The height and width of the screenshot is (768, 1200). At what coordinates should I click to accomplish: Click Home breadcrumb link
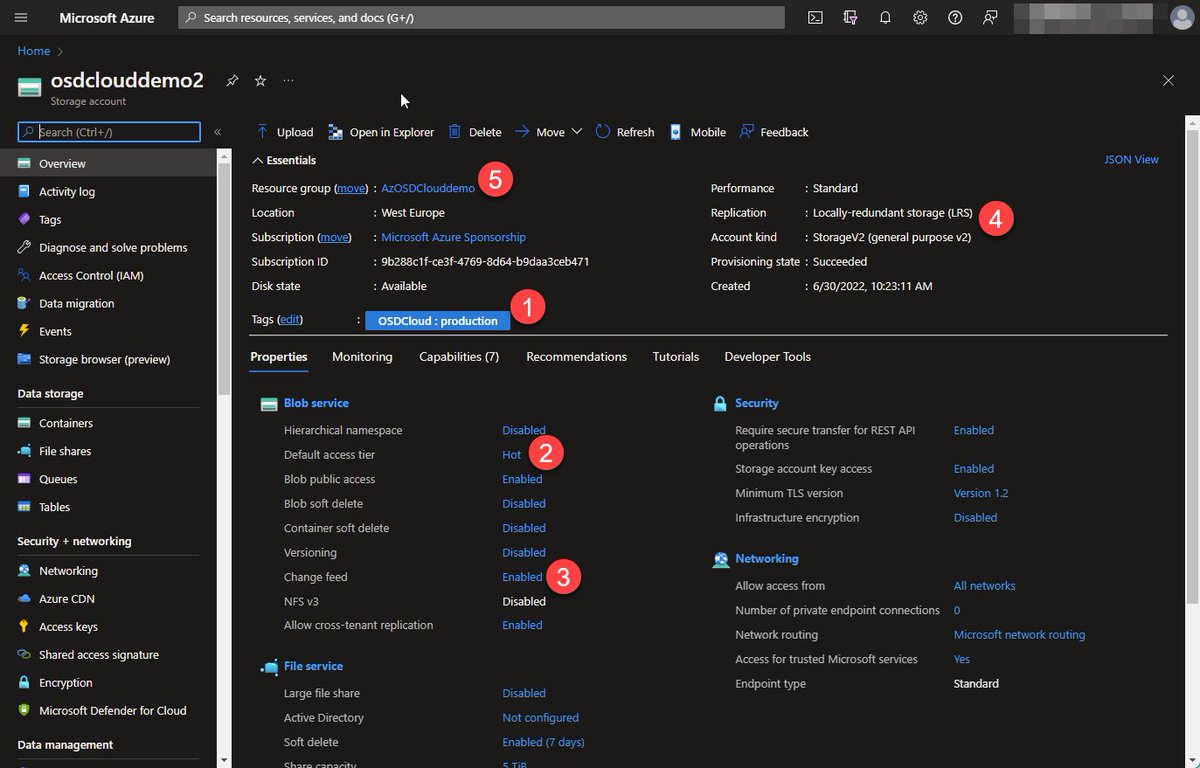click(34, 51)
